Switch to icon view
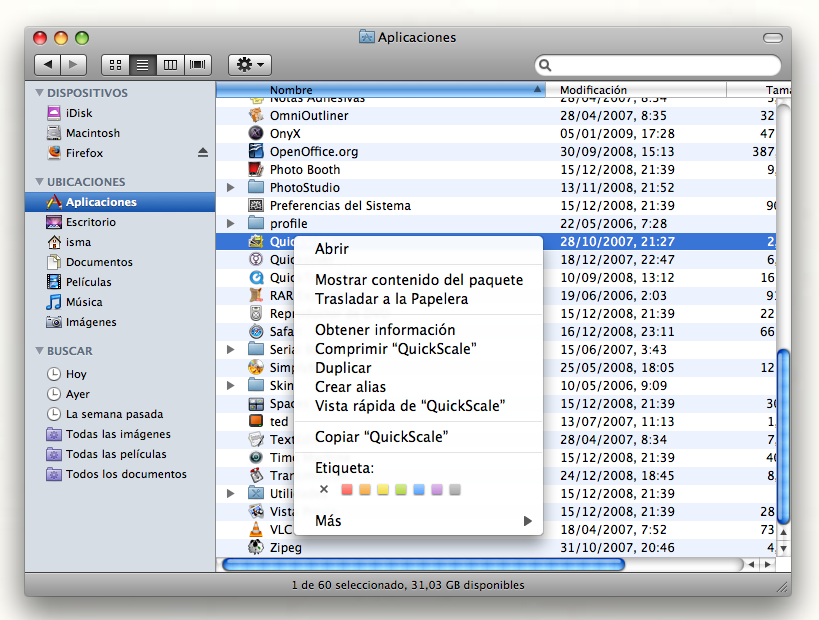819x620 pixels. [x=115, y=65]
